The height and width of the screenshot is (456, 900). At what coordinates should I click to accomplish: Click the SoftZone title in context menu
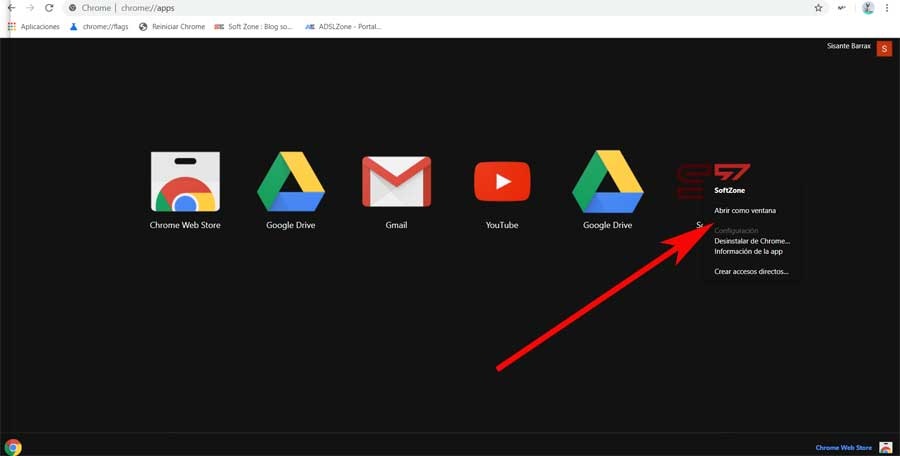pyautogui.click(x=730, y=190)
